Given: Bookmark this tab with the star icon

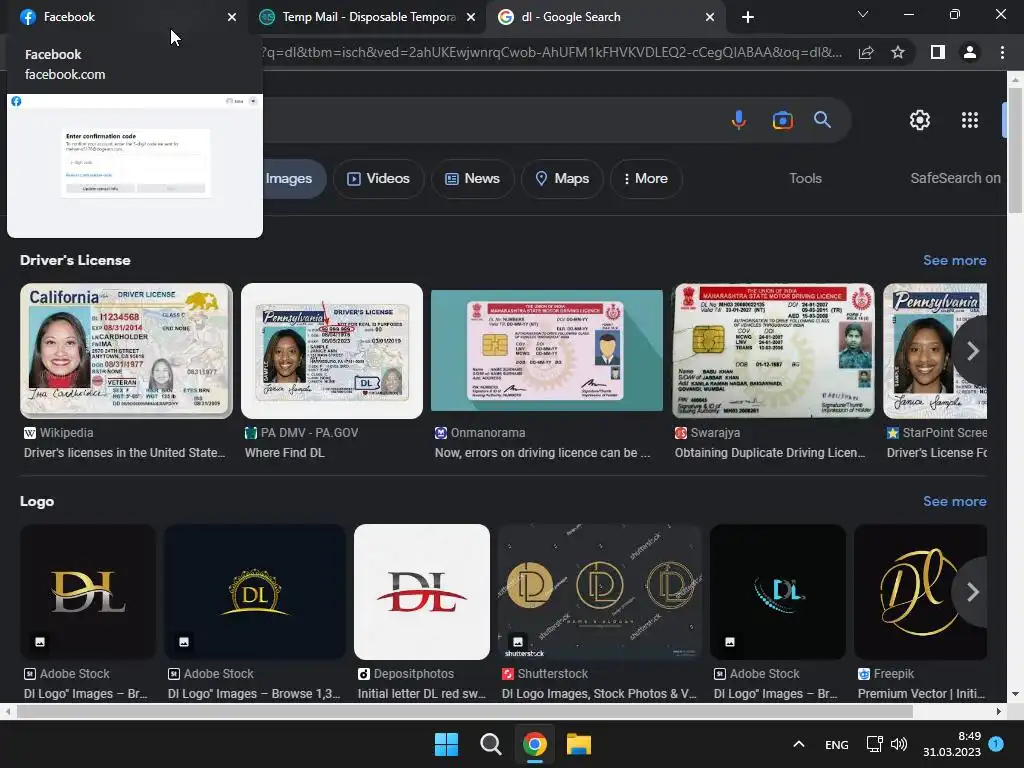Looking at the screenshot, I should point(898,52).
